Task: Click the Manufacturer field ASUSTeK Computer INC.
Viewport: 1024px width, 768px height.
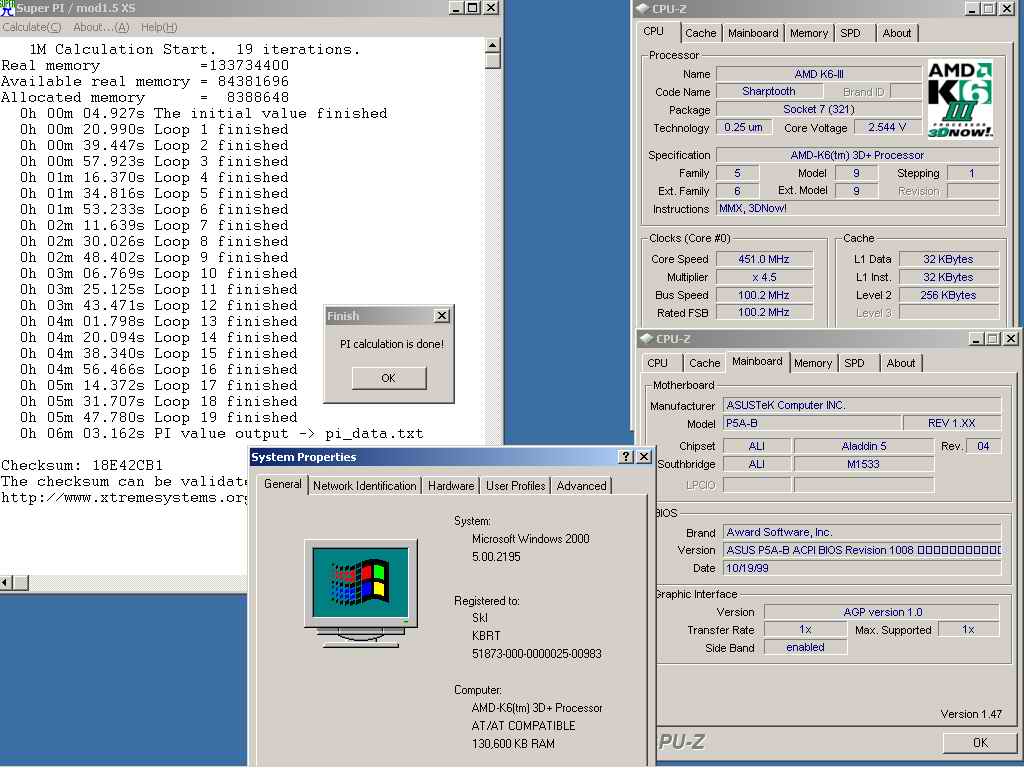Action: tap(862, 405)
